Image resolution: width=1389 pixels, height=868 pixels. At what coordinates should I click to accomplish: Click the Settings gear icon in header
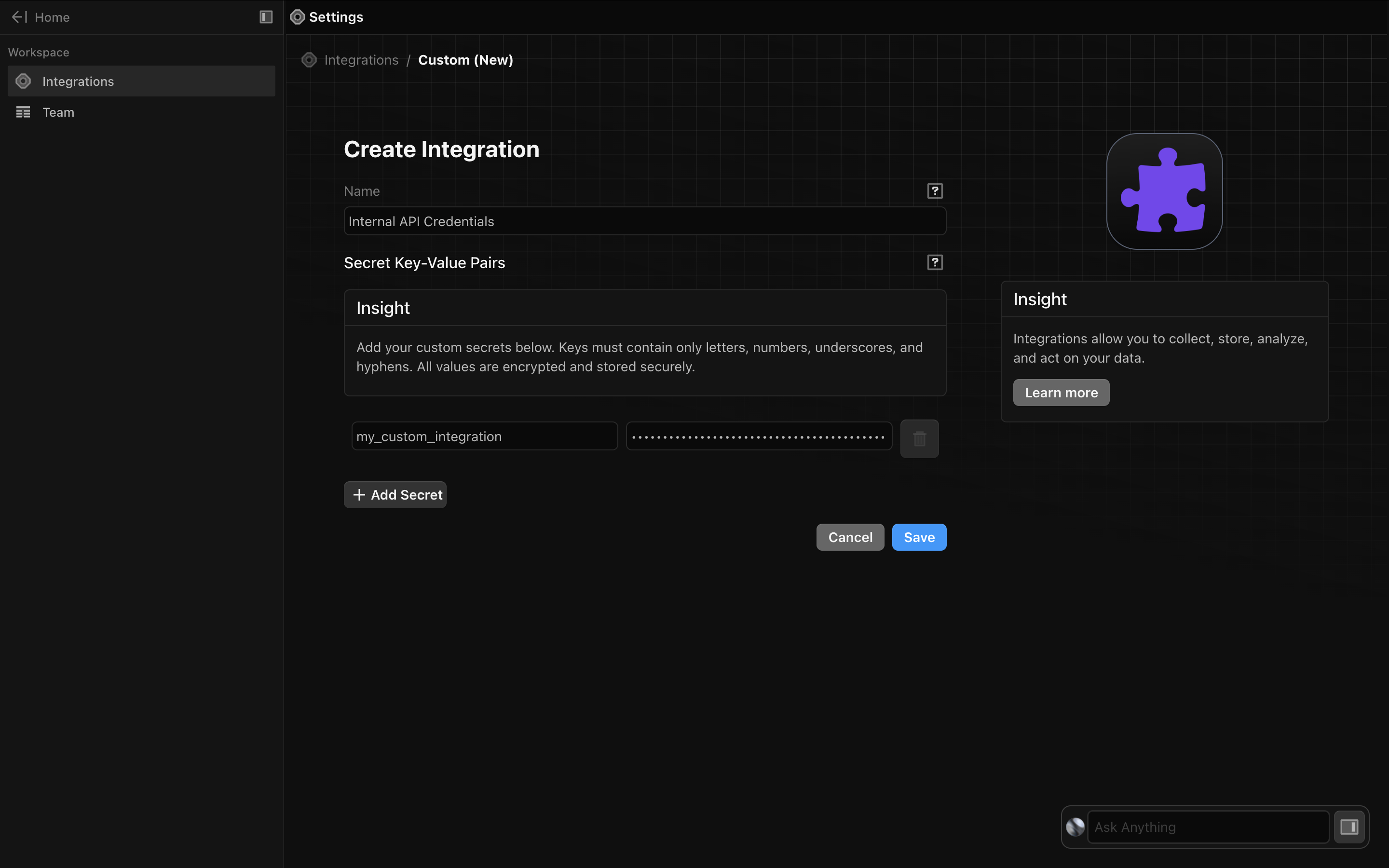pyautogui.click(x=297, y=17)
